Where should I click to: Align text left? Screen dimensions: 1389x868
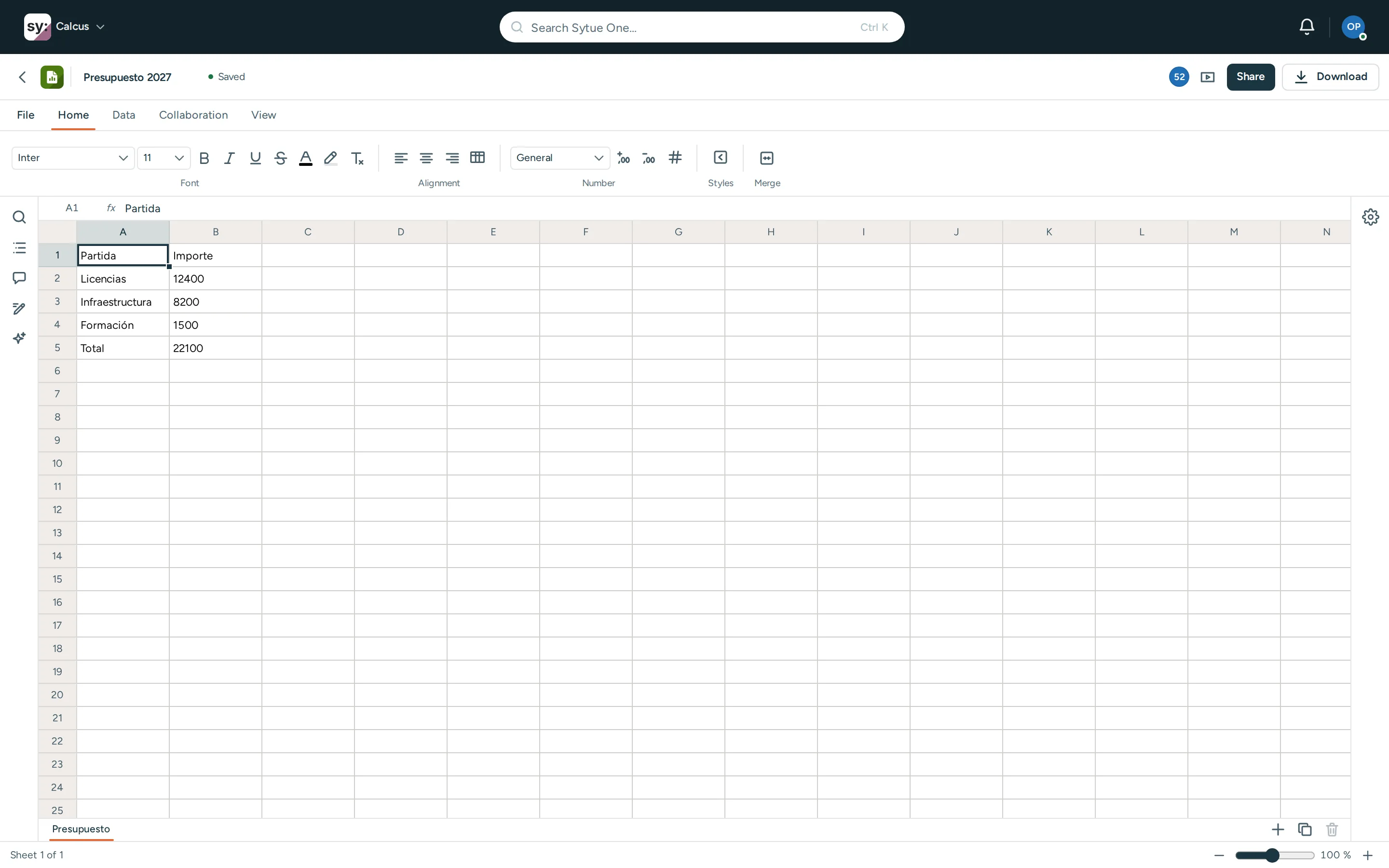coord(401,158)
